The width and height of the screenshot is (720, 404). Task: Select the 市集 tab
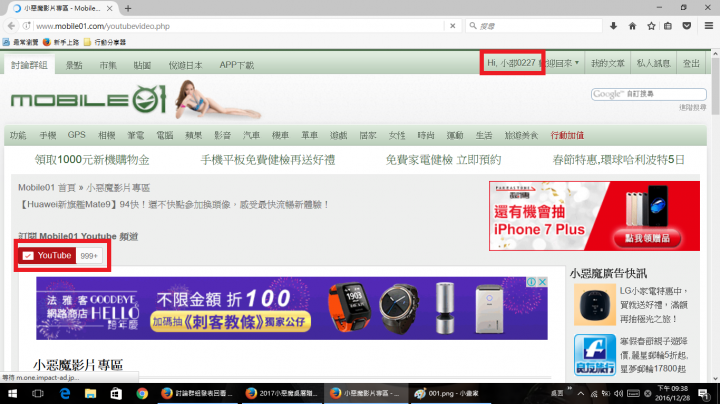(x=108, y=65)
